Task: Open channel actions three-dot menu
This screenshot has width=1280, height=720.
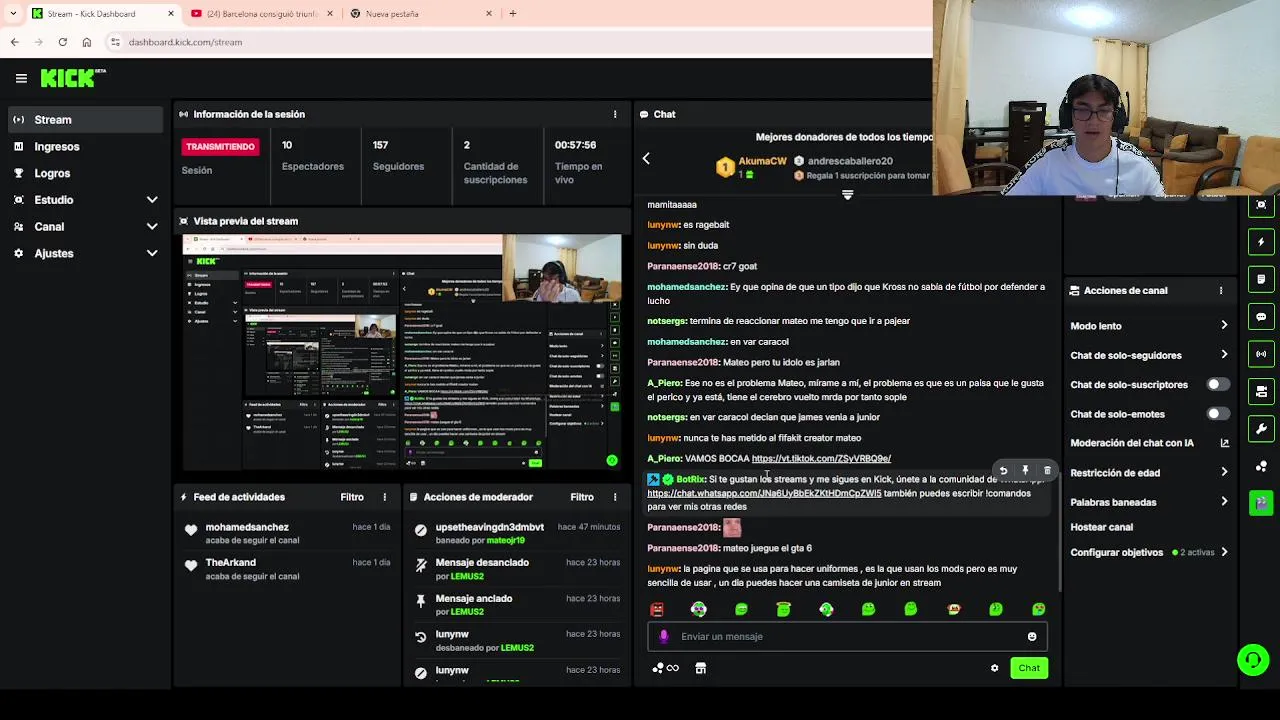Action: (x=1220, y=290)
